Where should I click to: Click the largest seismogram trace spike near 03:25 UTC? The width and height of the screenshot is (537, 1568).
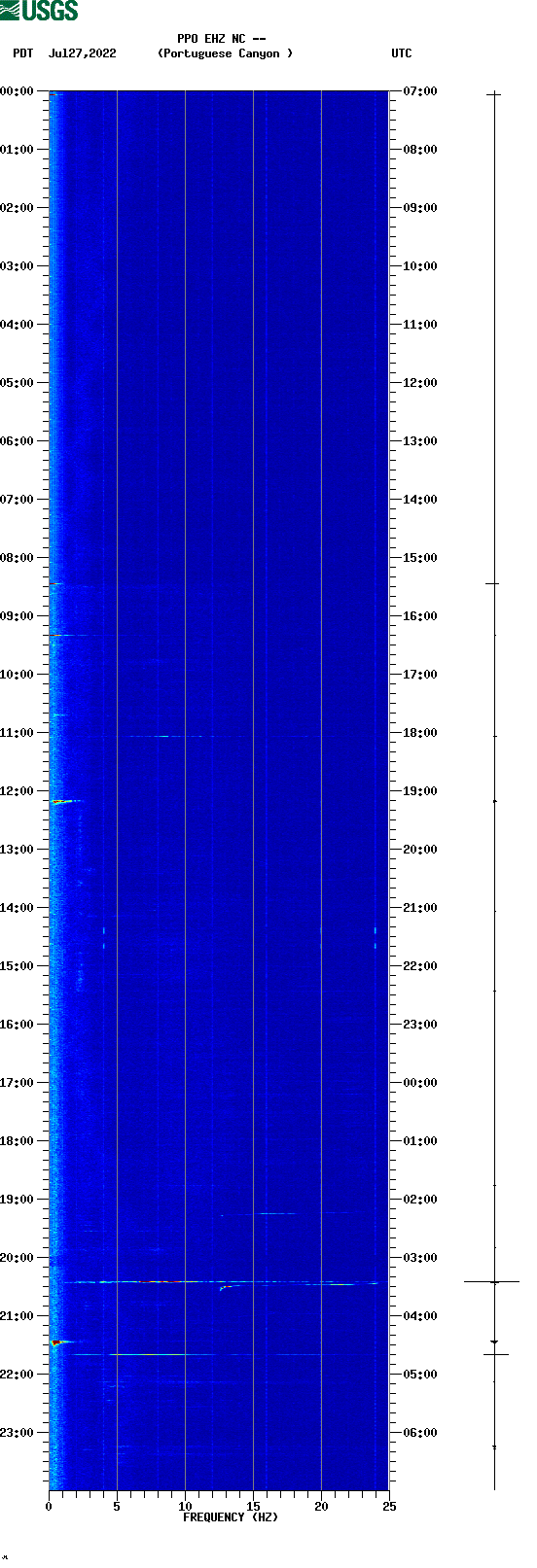tap(492, 1282)
